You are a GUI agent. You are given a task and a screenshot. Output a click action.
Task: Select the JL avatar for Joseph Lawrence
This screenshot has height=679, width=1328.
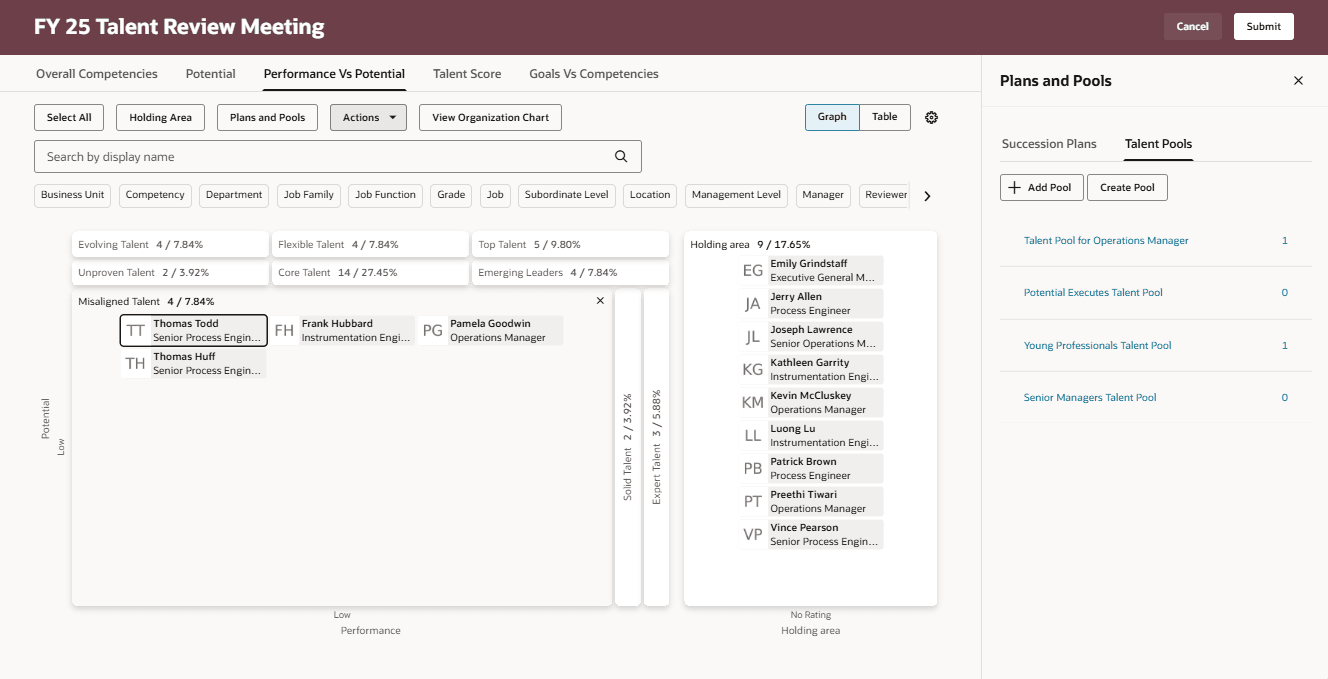[753, 336]
